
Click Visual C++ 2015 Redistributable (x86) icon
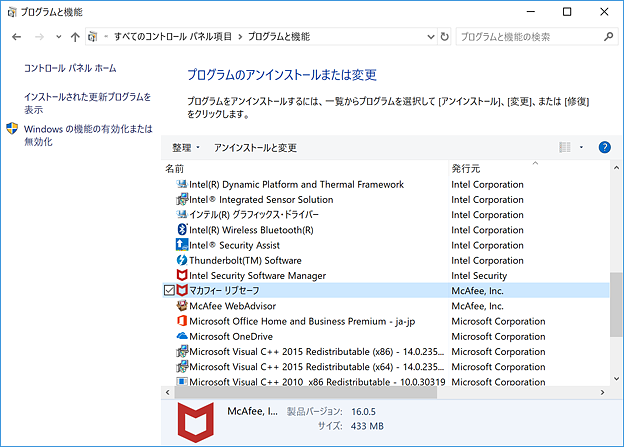(182, 351)
